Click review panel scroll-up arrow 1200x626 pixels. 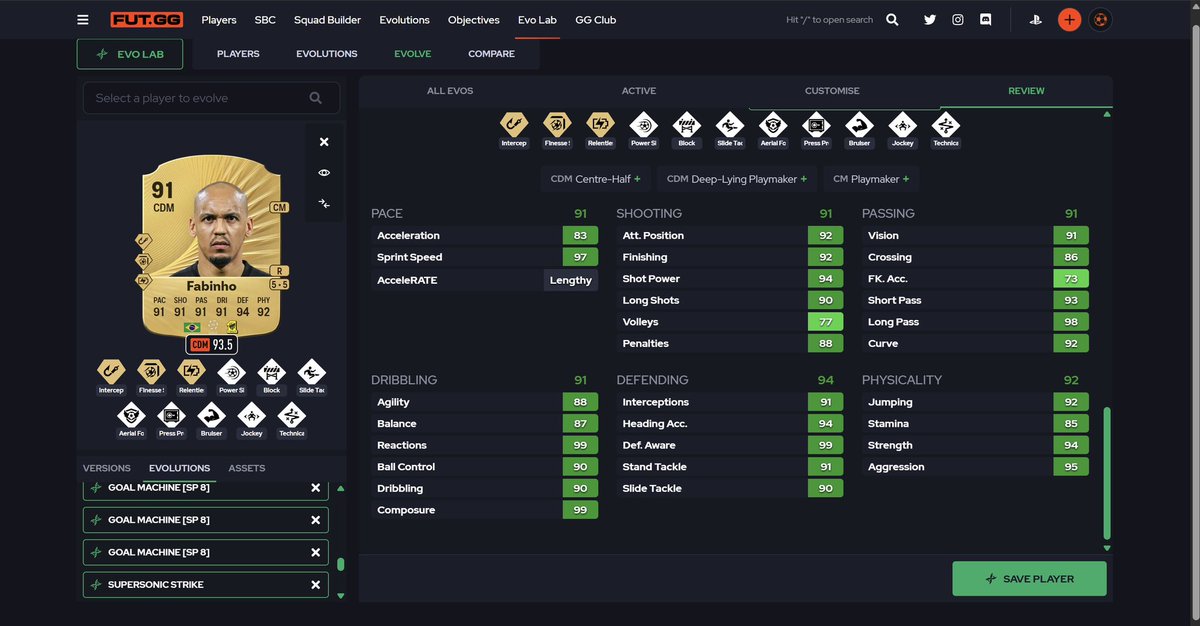pos(1106,115)
